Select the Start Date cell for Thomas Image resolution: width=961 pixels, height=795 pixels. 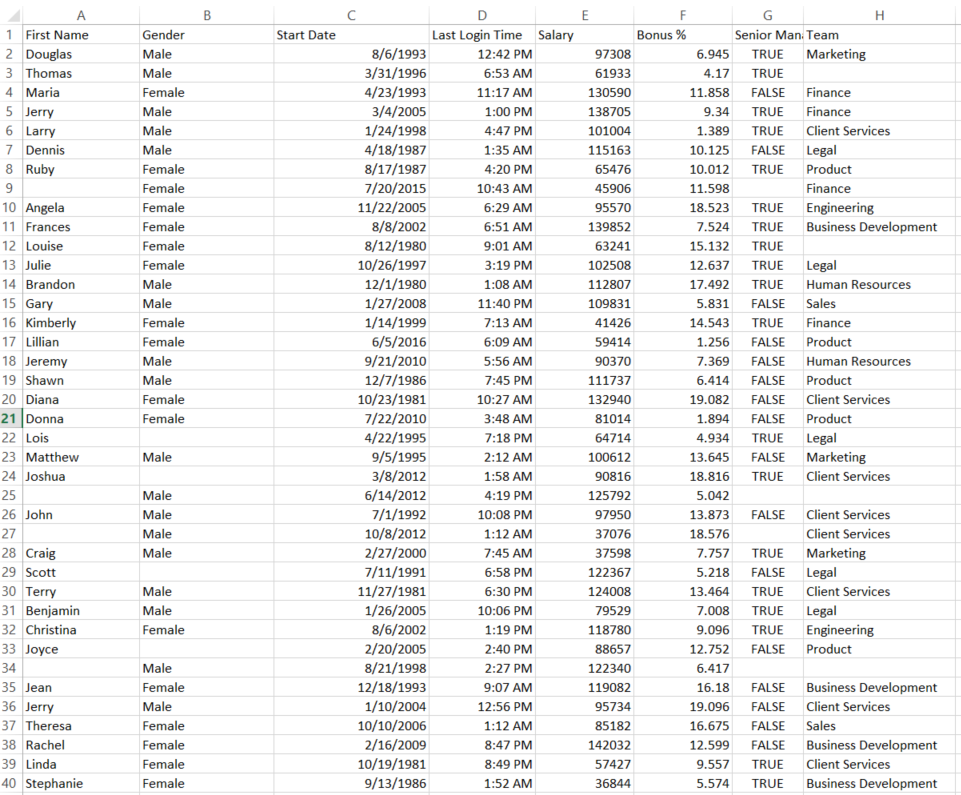(x=351, y=73)
